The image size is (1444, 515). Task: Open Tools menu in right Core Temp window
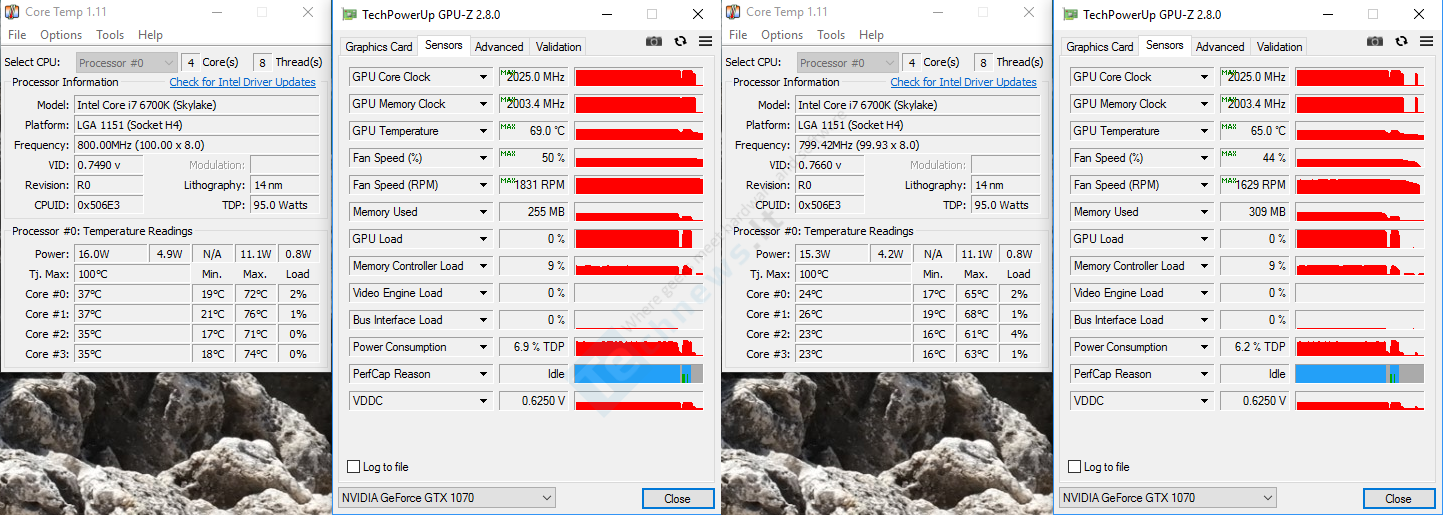[x=831, y=35]
